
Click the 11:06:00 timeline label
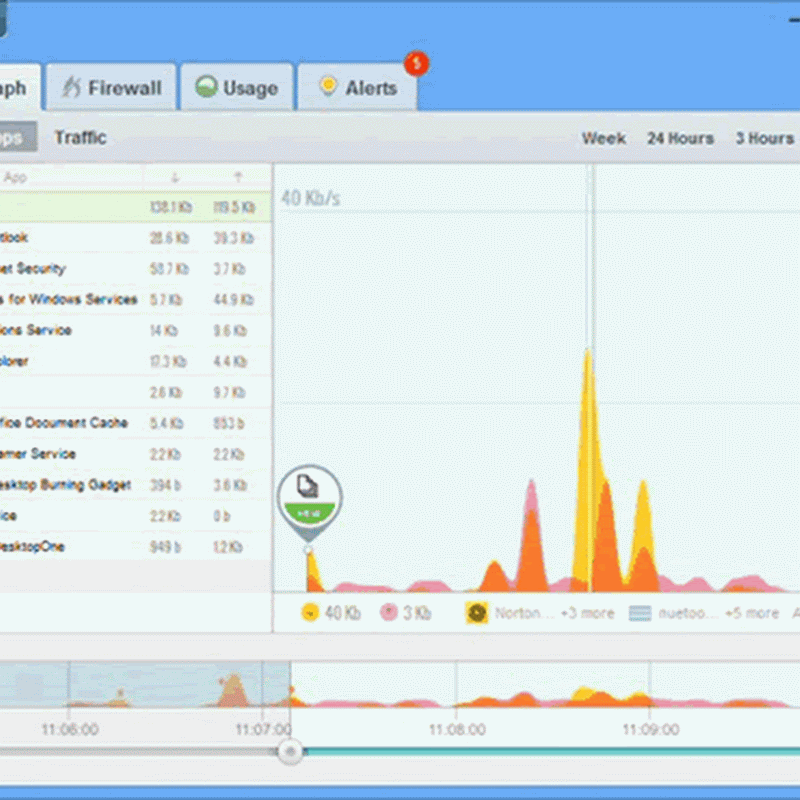(x=70, y=729)
